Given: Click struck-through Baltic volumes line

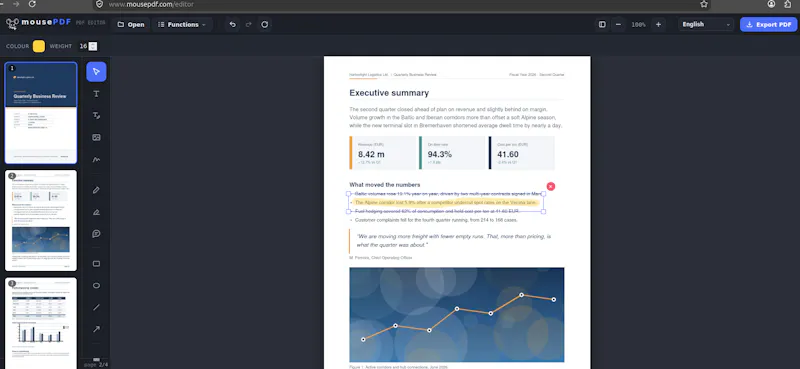Looking at the screenshot, I should tap(448, 194).
